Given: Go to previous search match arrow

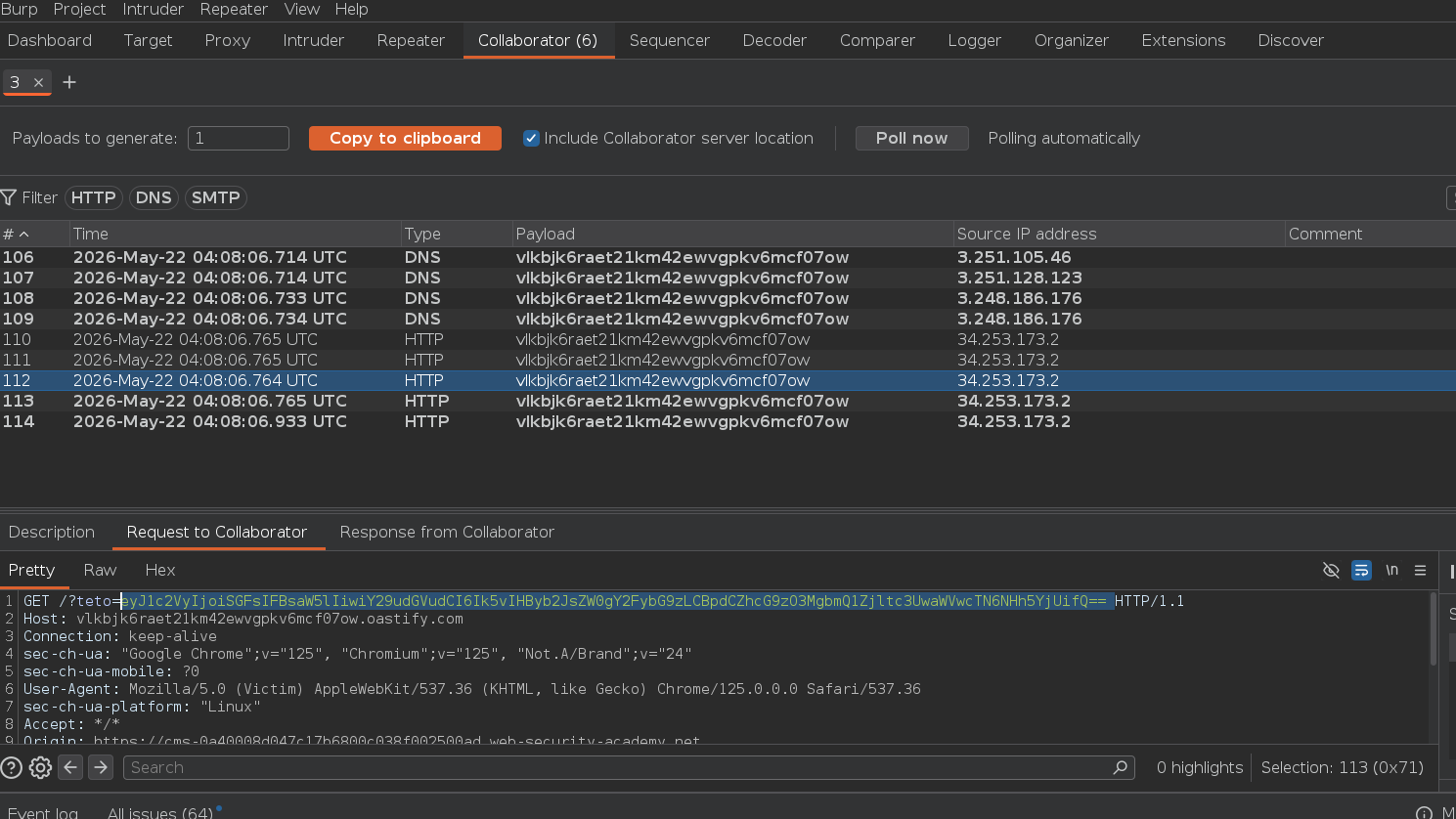Looking at the screenshot, I should (70, 768).
